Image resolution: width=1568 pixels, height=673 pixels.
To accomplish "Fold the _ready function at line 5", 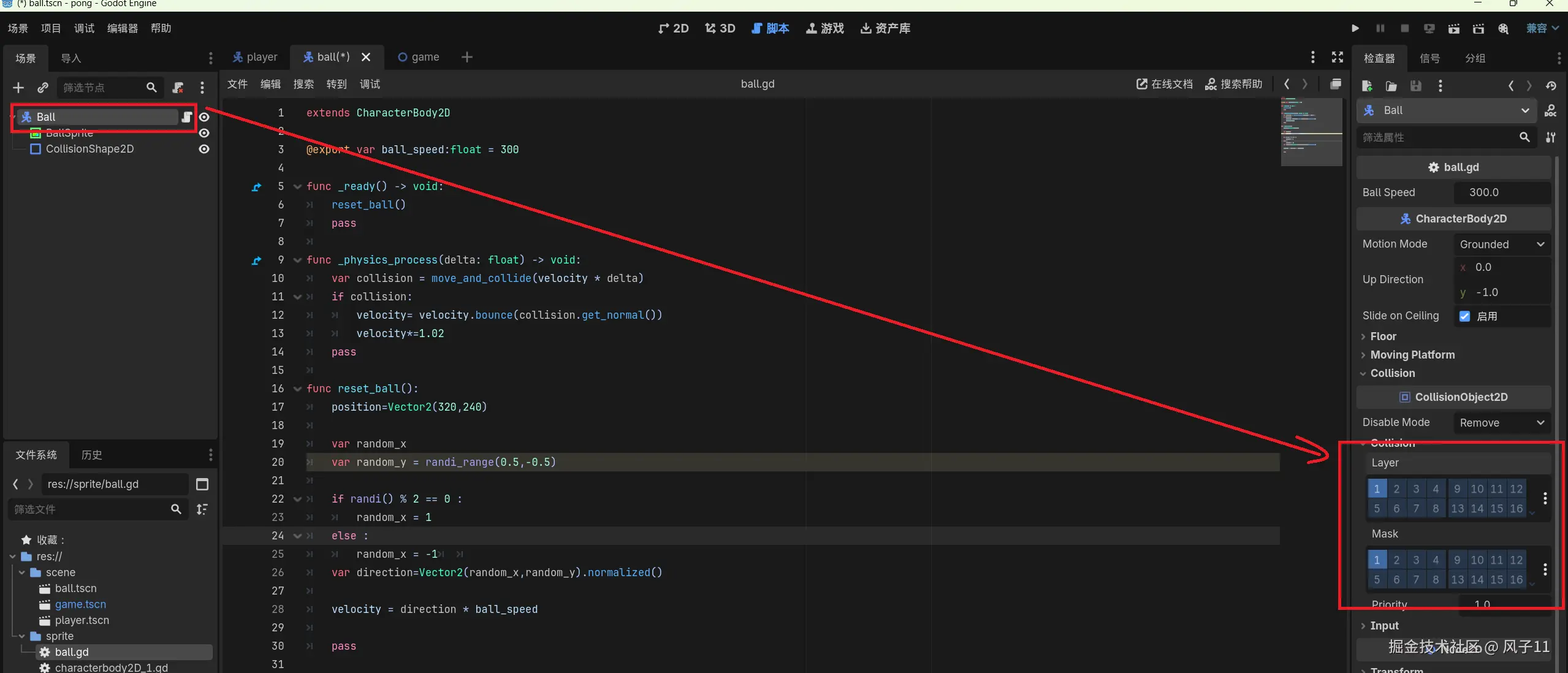I will coord(297,186).
